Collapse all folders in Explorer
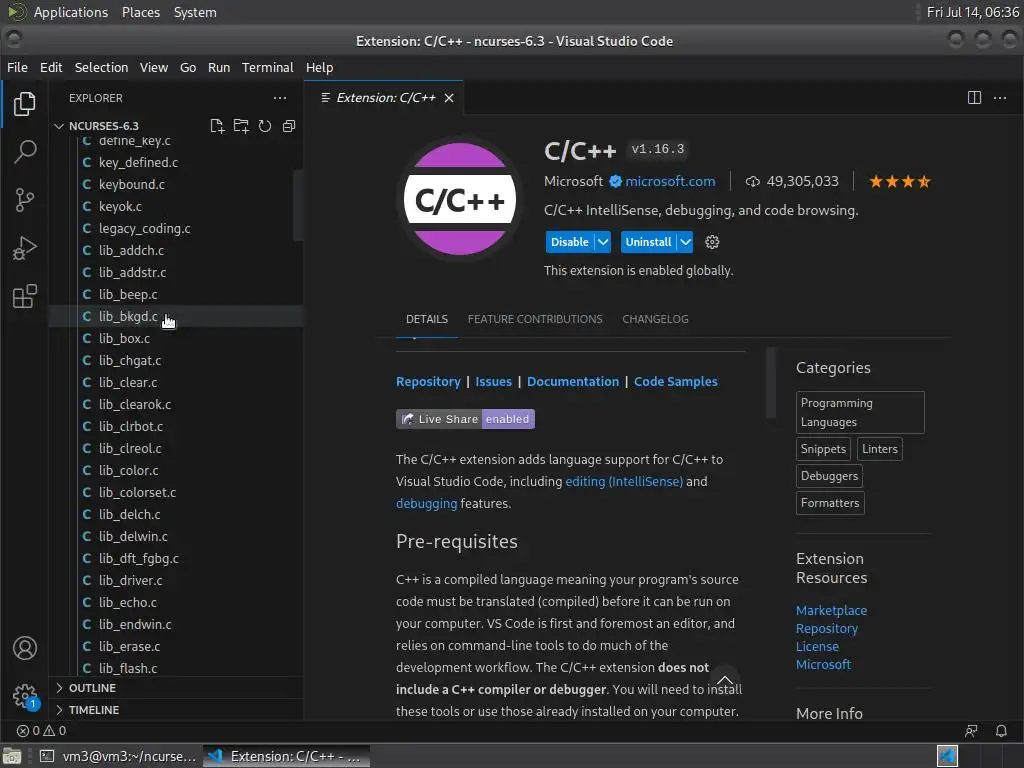The width and height of the screenshot is (1024, 768). click(289, 126)
